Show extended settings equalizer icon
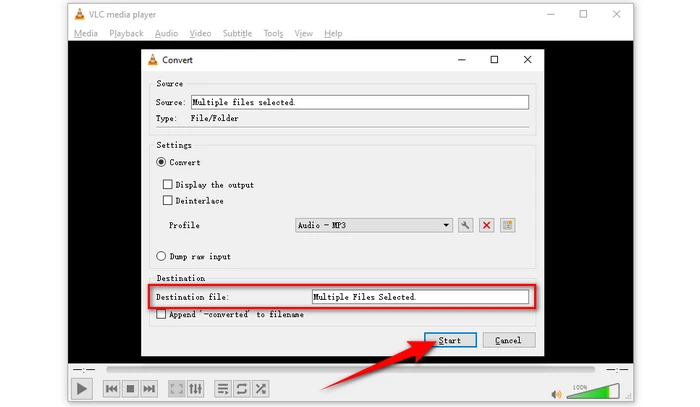The width and height of the screenshot is (700, 407). pyautogui.click(x=196, y=388)
